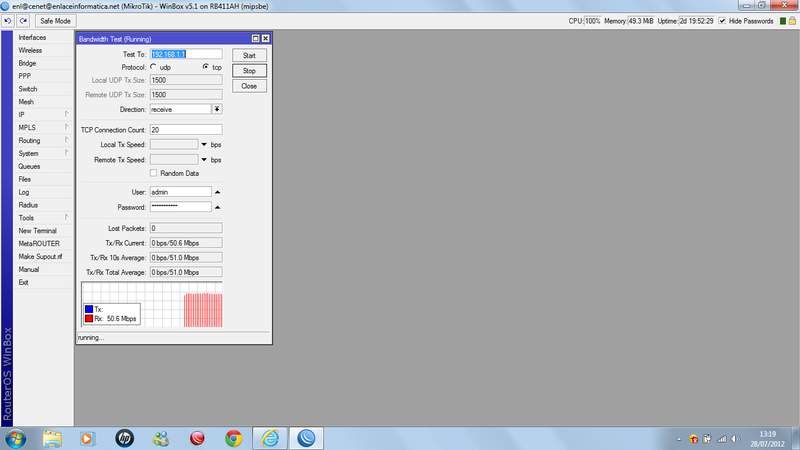800x450 pixels.
Task: Click the WinBox taskbar icon
Action: [306, 438]
